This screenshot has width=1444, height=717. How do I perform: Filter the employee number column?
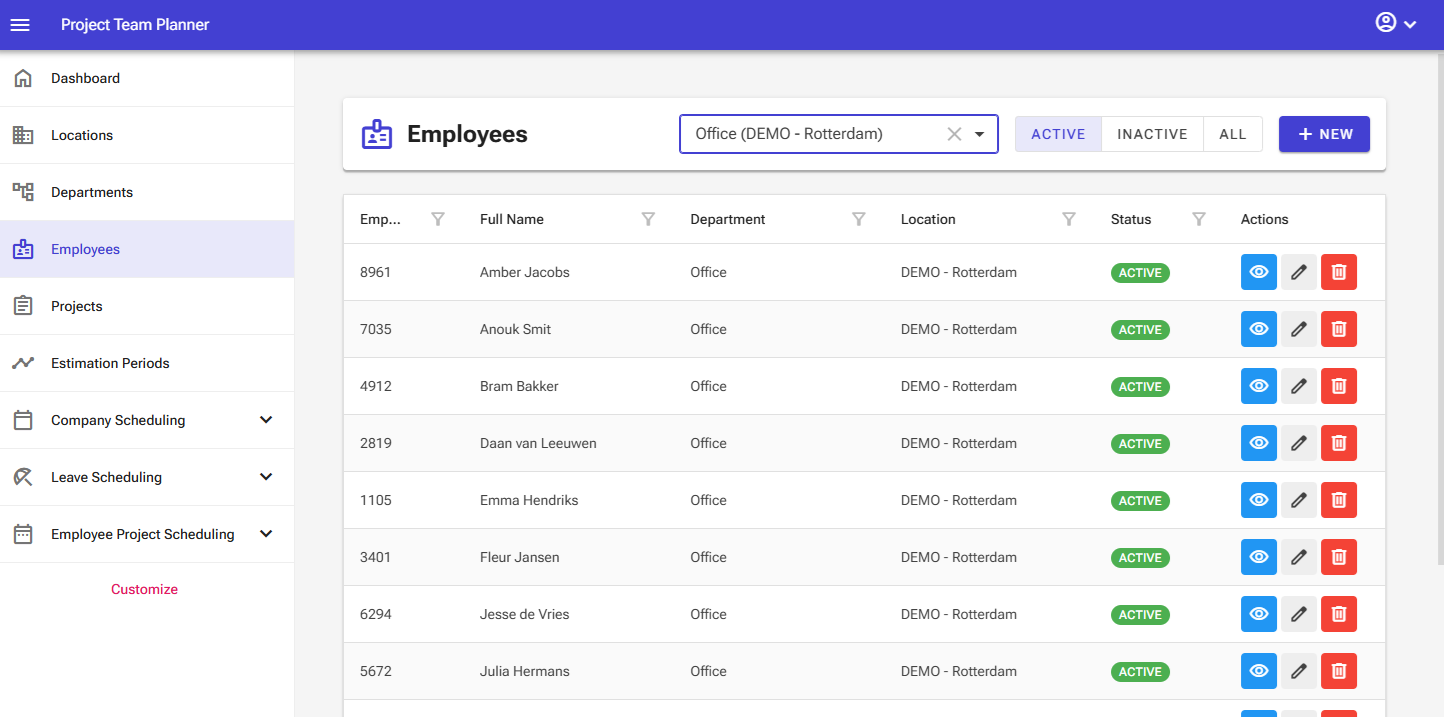[437, 219]
